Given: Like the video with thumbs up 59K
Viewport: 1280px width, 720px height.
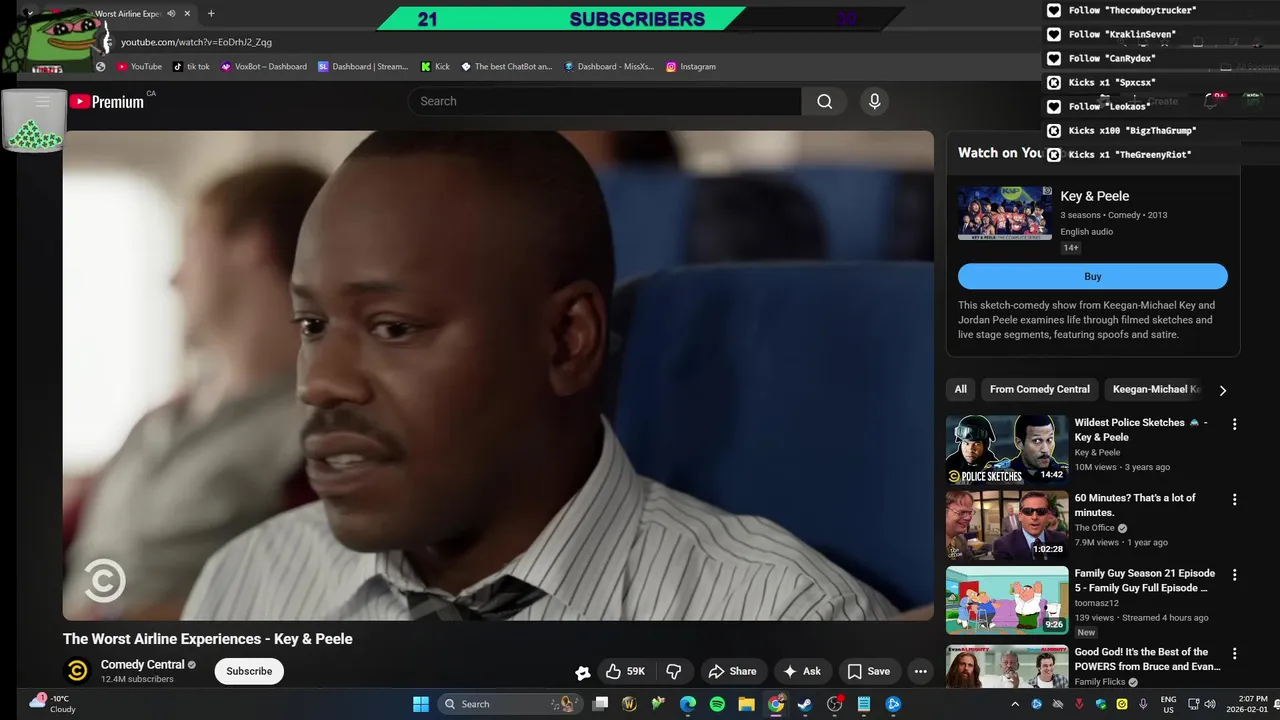Looking at the screenshot, I should tap(625, 671).
